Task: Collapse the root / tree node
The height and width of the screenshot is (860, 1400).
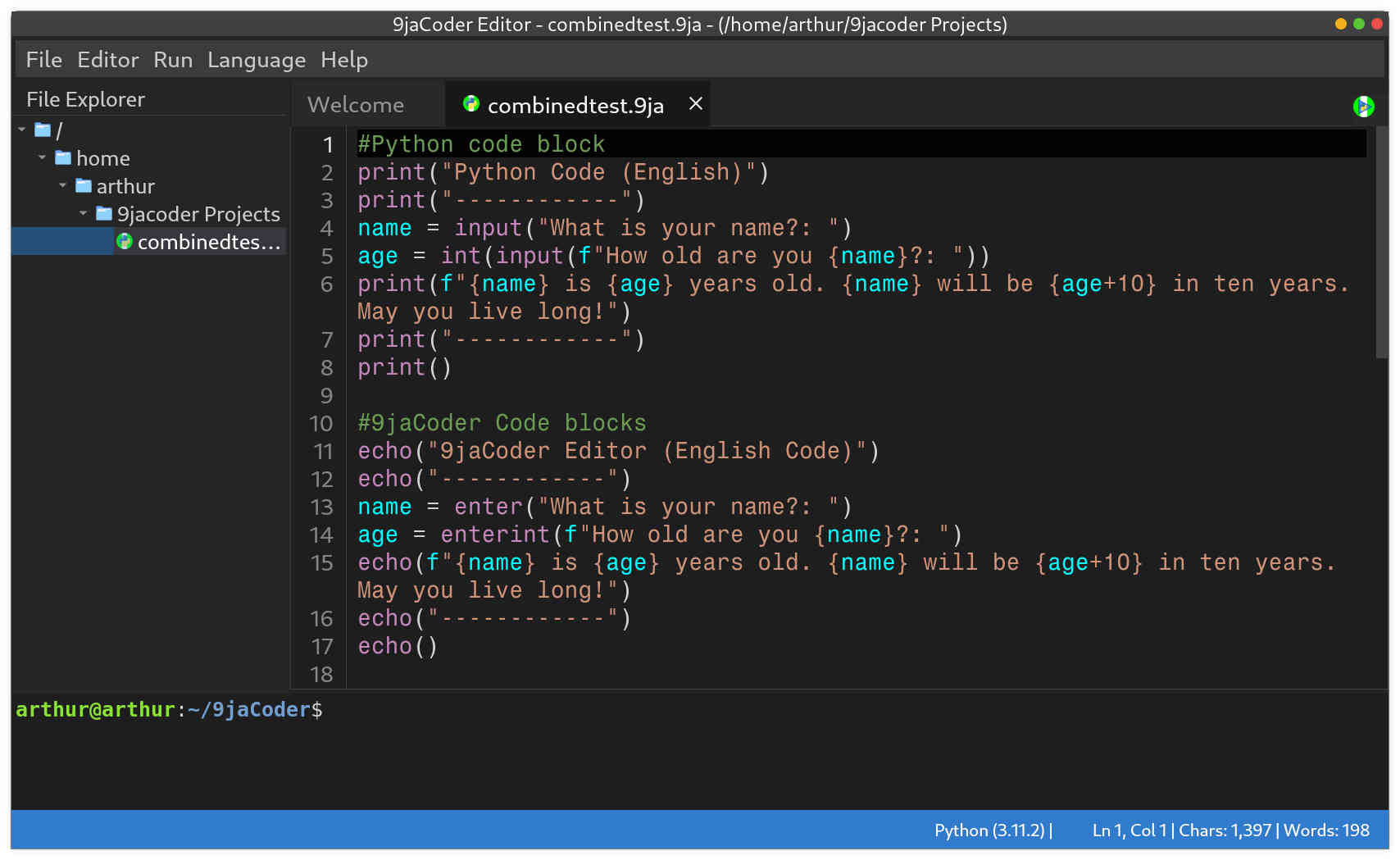Action: (21, 130)
